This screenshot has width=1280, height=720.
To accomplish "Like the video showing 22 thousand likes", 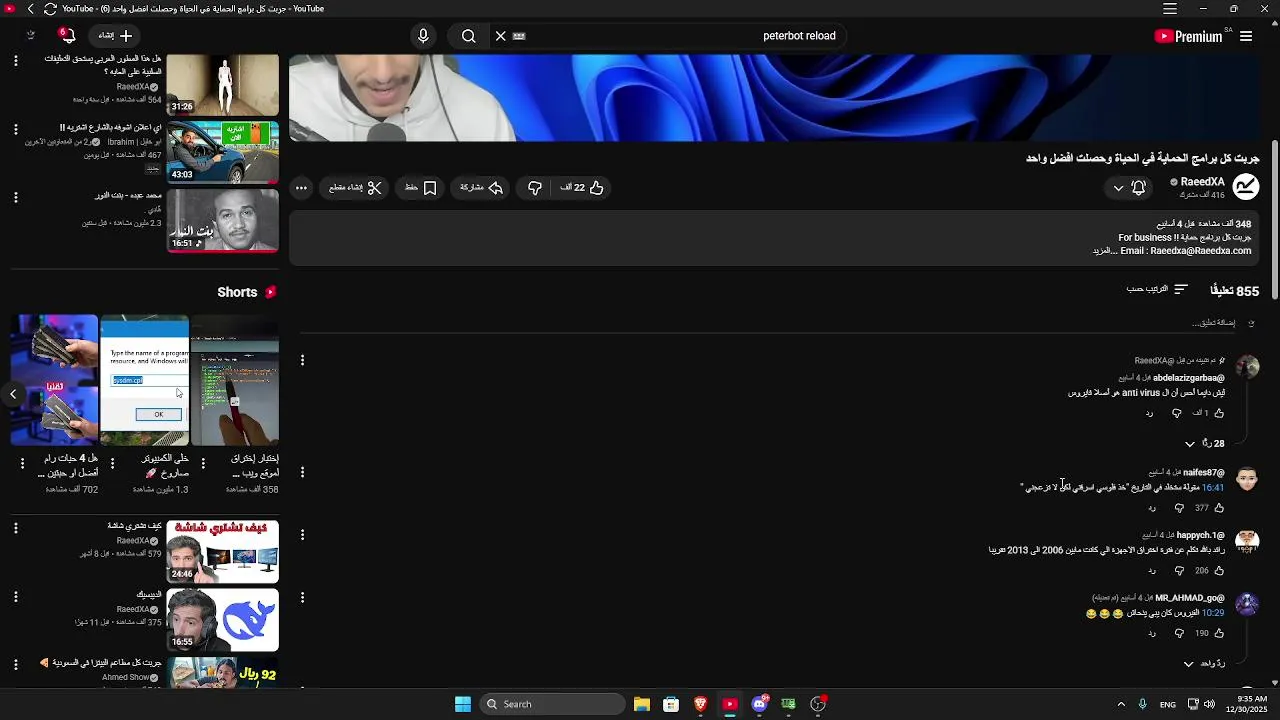I will [x=582, y=188].
